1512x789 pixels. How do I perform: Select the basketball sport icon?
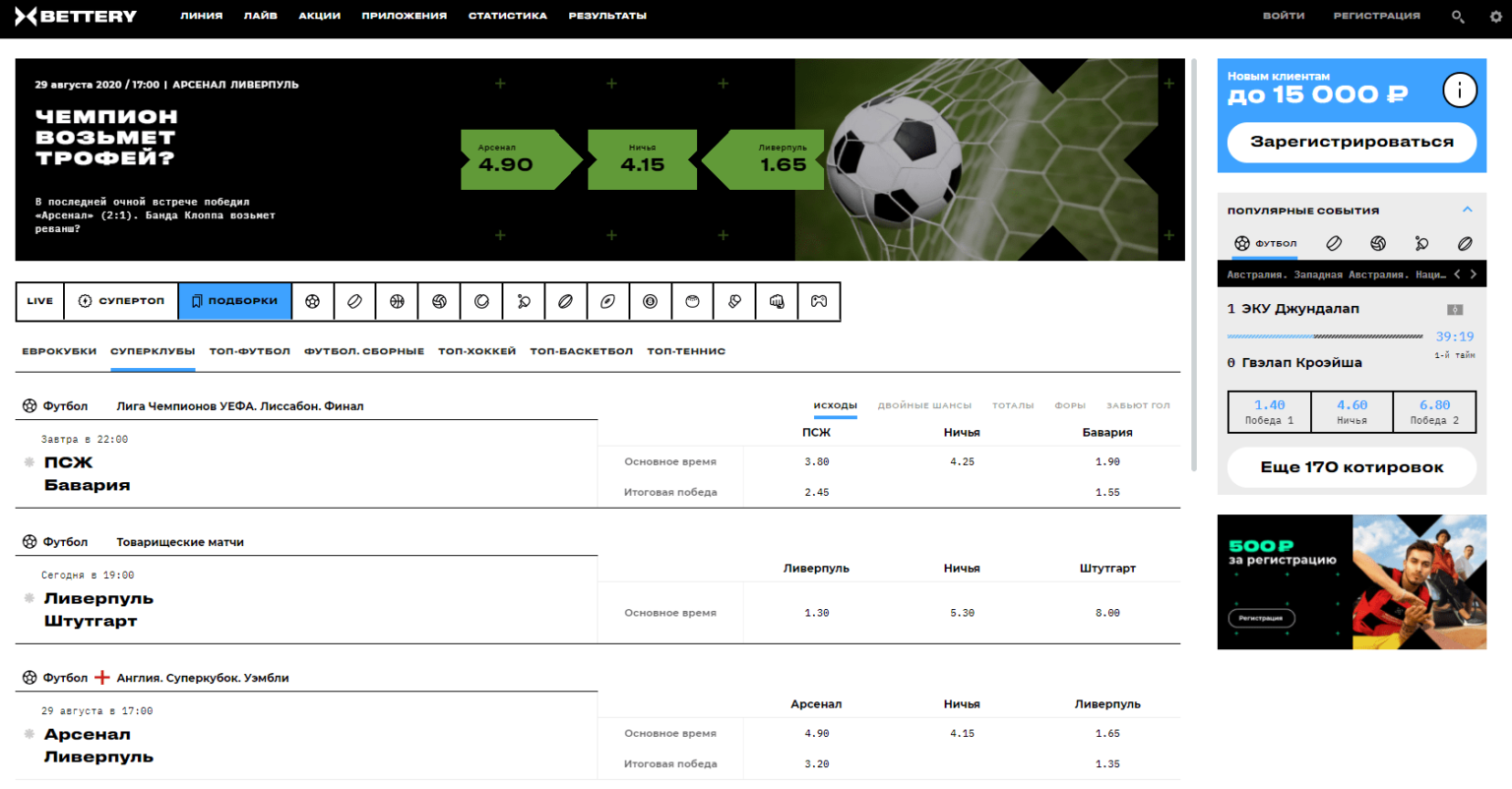397,301
